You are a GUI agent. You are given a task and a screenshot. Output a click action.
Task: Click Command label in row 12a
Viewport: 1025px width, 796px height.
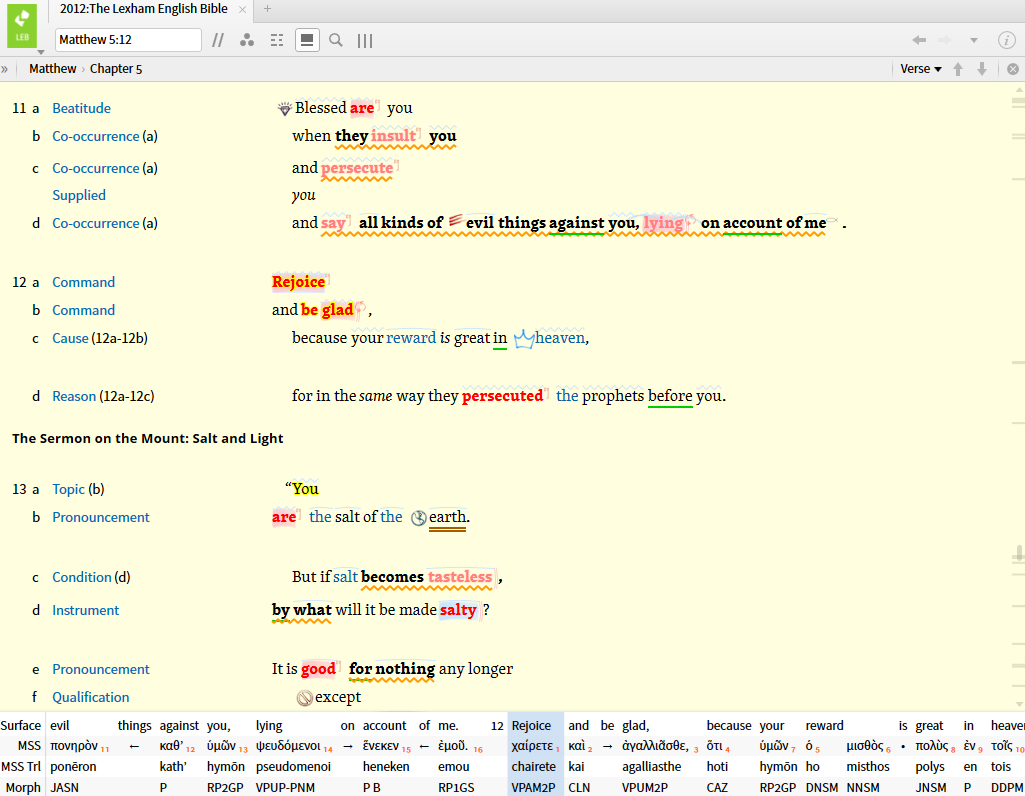[x=83, y=282]
